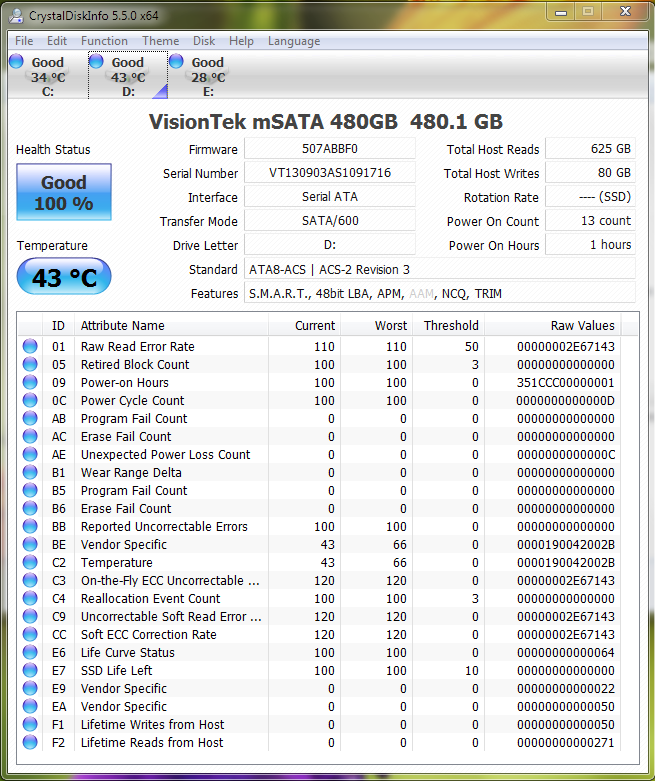The image size is (655, 781).
Task: Click the Raw Values column header
Action: [581, 326]
